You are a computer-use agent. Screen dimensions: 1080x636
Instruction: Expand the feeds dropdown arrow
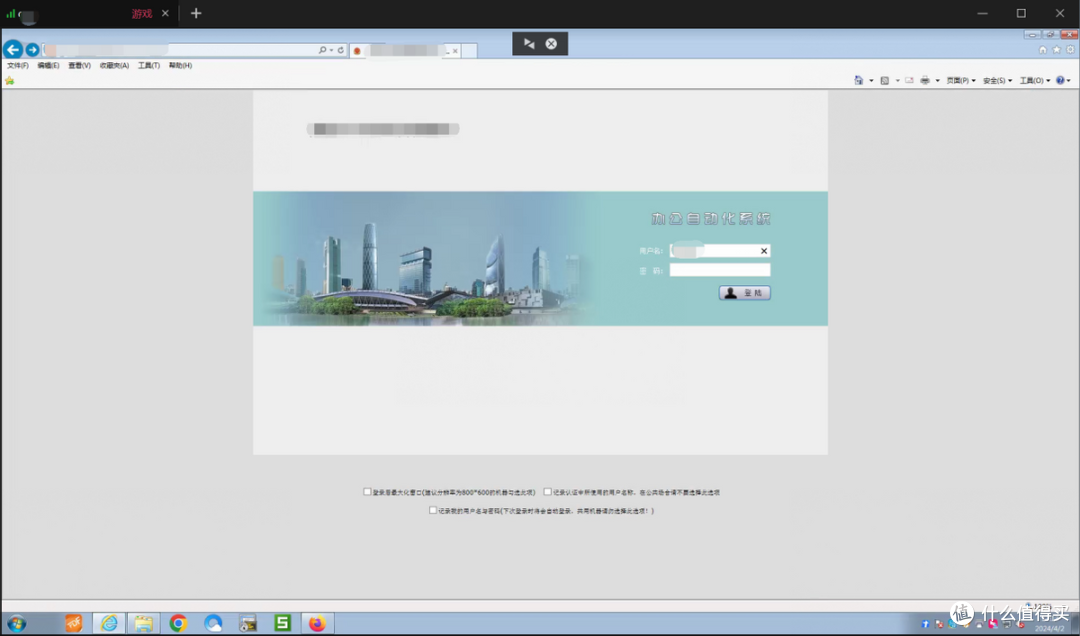coord(897,81)
